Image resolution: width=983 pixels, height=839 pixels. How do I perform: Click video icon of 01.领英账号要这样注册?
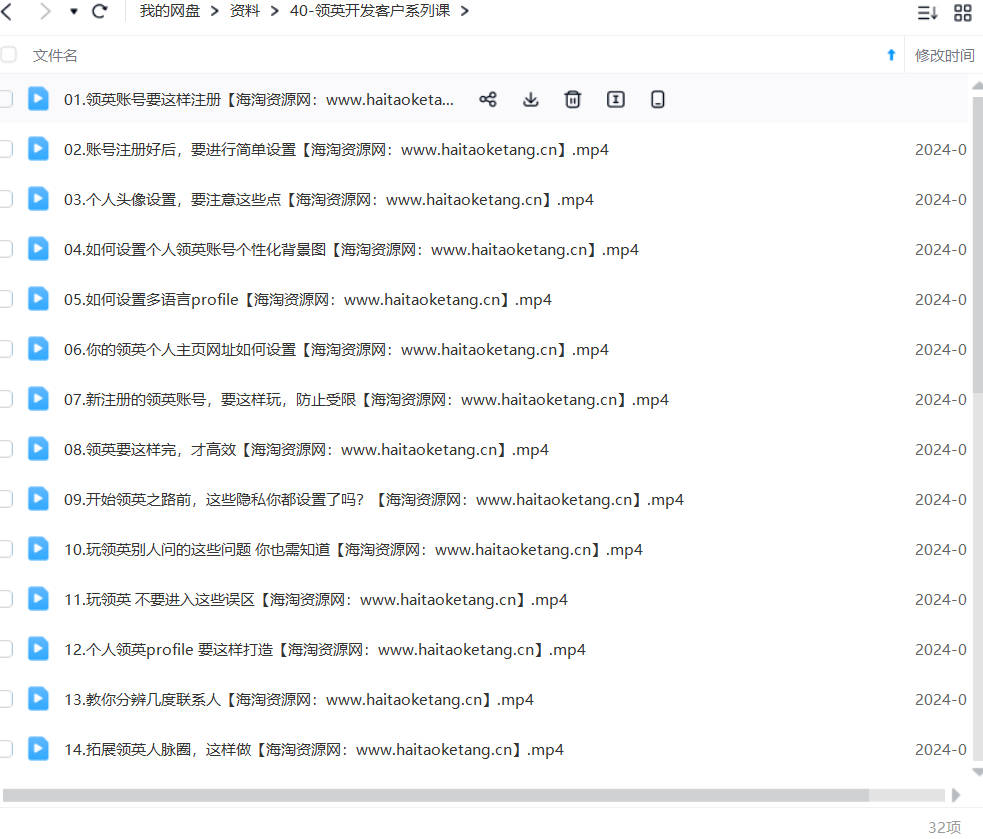(38, 98)
